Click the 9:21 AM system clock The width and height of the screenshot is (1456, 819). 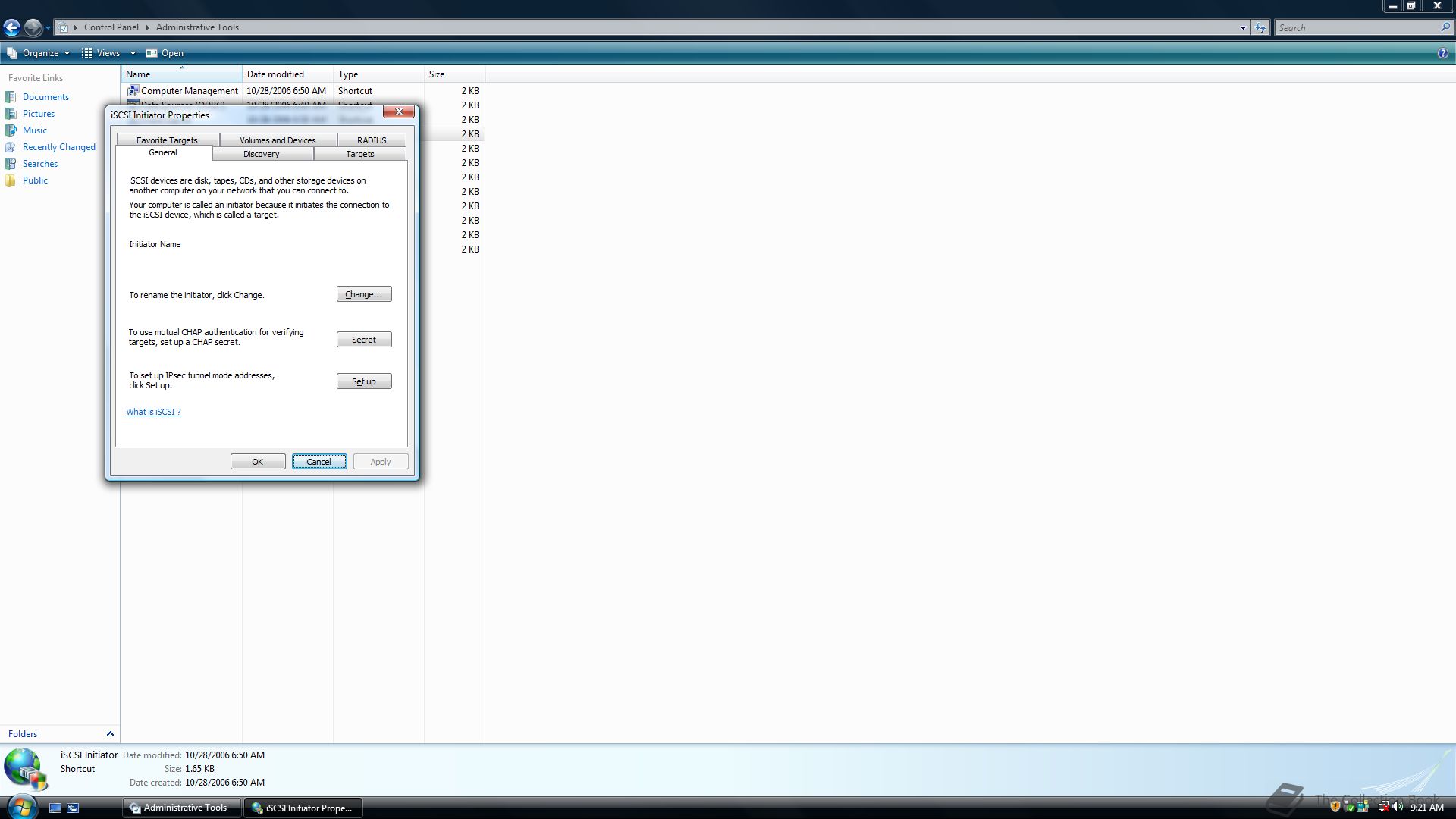click(x=1426, y=808)
